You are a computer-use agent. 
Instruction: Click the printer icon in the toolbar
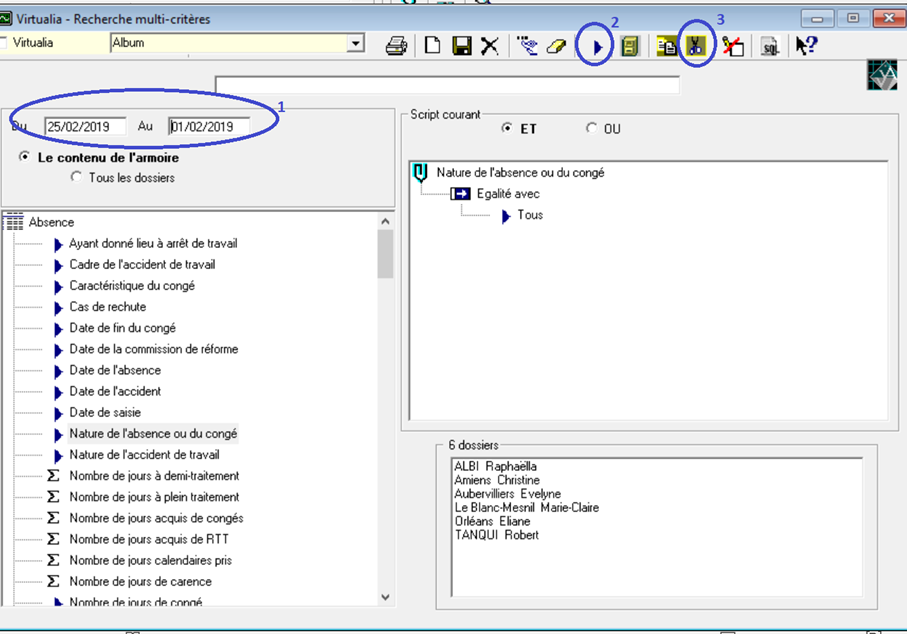click(x=396, y=46)
